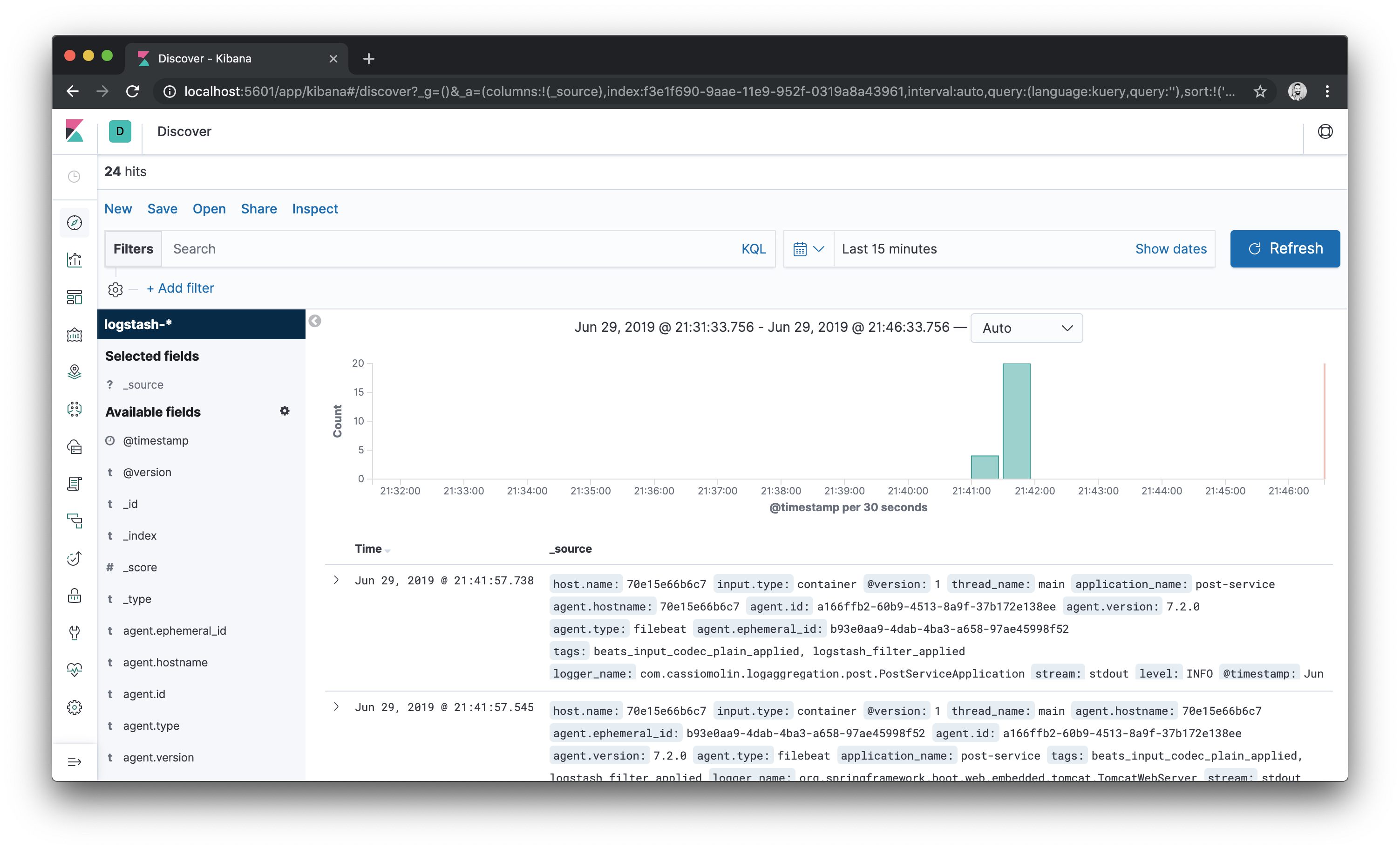
Task: Click the Search input field
Action: (450, 248)
